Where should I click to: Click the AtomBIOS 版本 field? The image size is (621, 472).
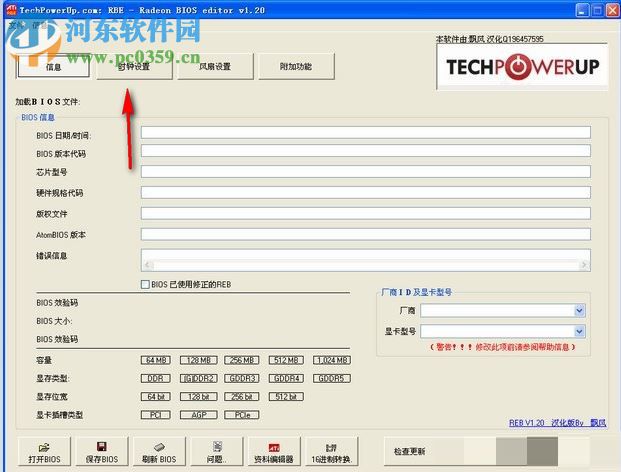[x=366, y=234]
